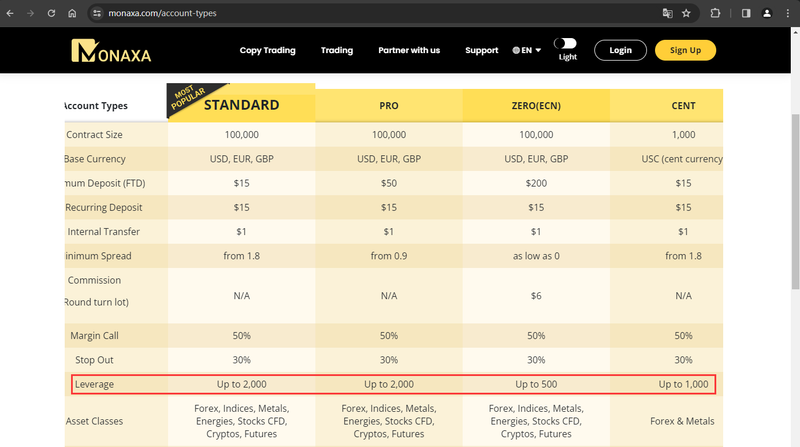800x447 pixels.
Task: Click the page vertical scrollbar
Action: [x=795, y=202]
